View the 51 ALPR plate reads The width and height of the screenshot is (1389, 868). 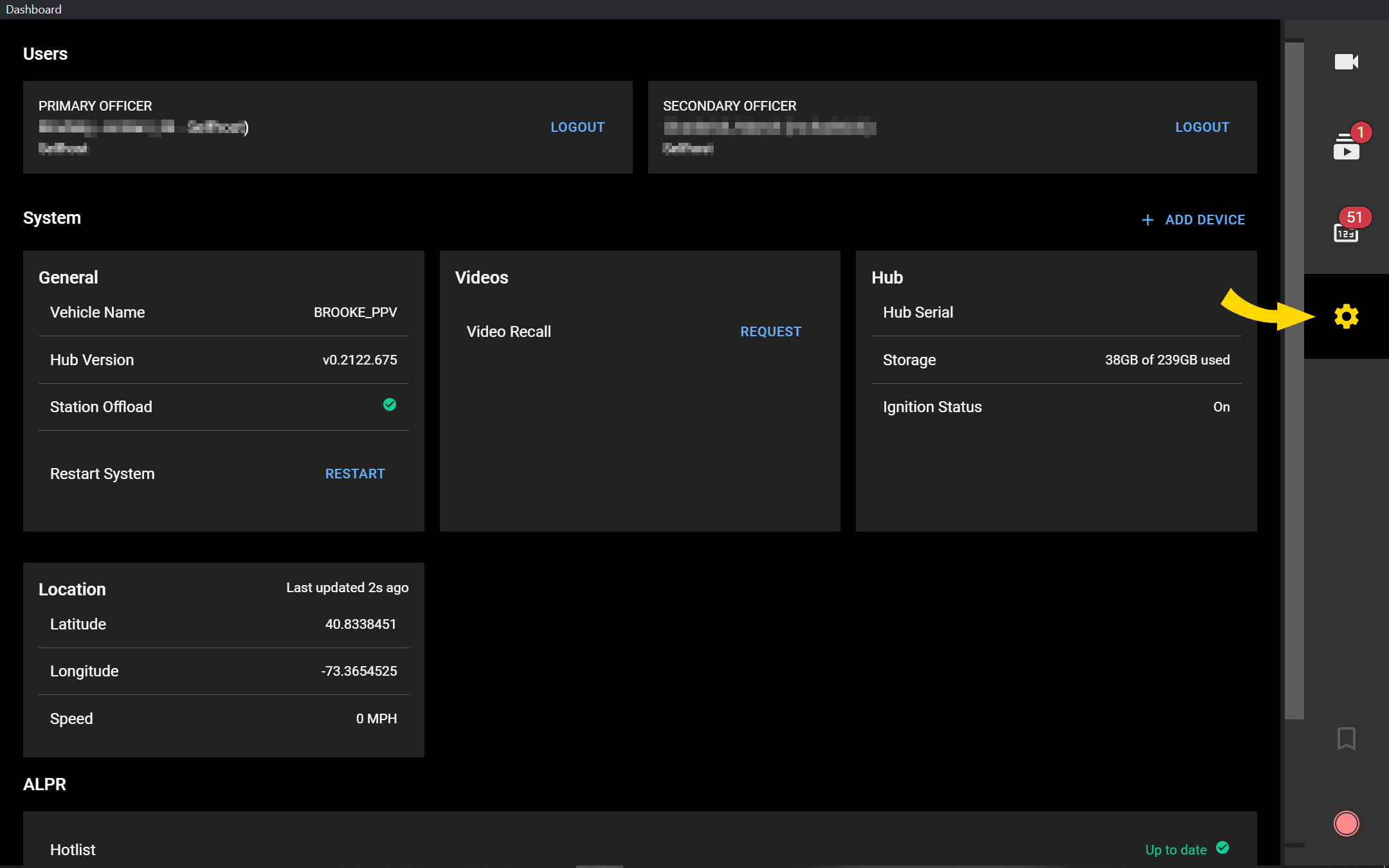1347,231
